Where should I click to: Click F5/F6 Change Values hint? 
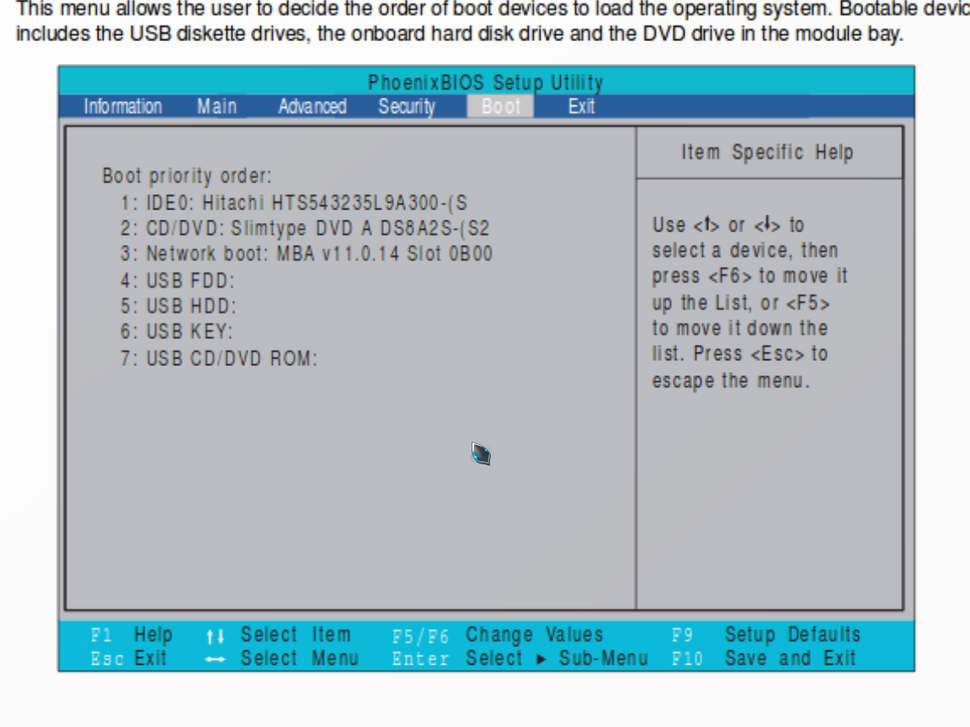(x=498, y=635)
